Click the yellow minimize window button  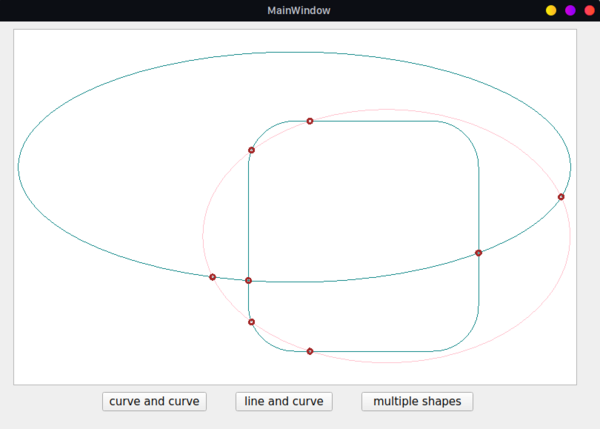551,10
